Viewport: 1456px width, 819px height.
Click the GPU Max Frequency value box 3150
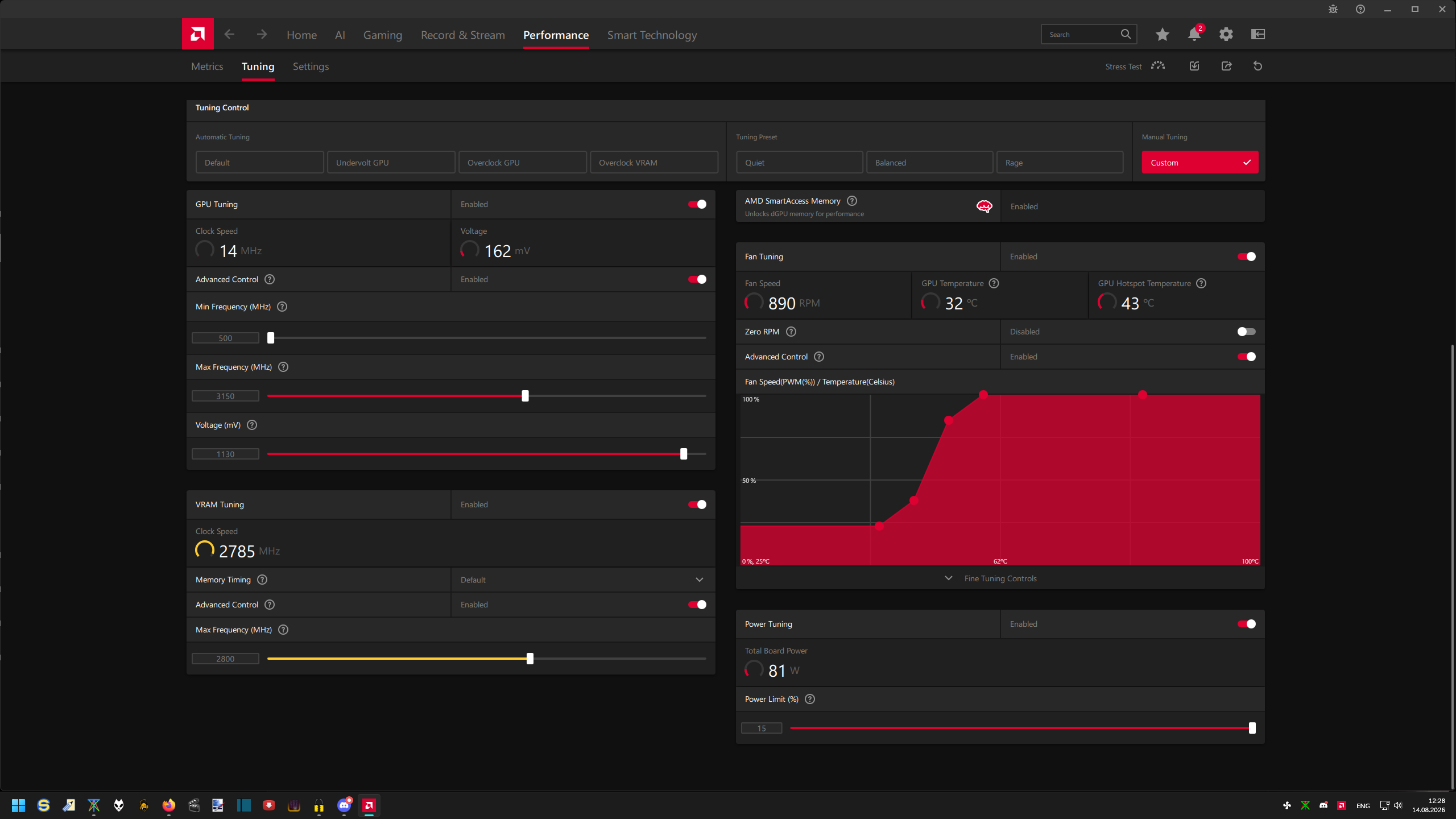[225, 396]
